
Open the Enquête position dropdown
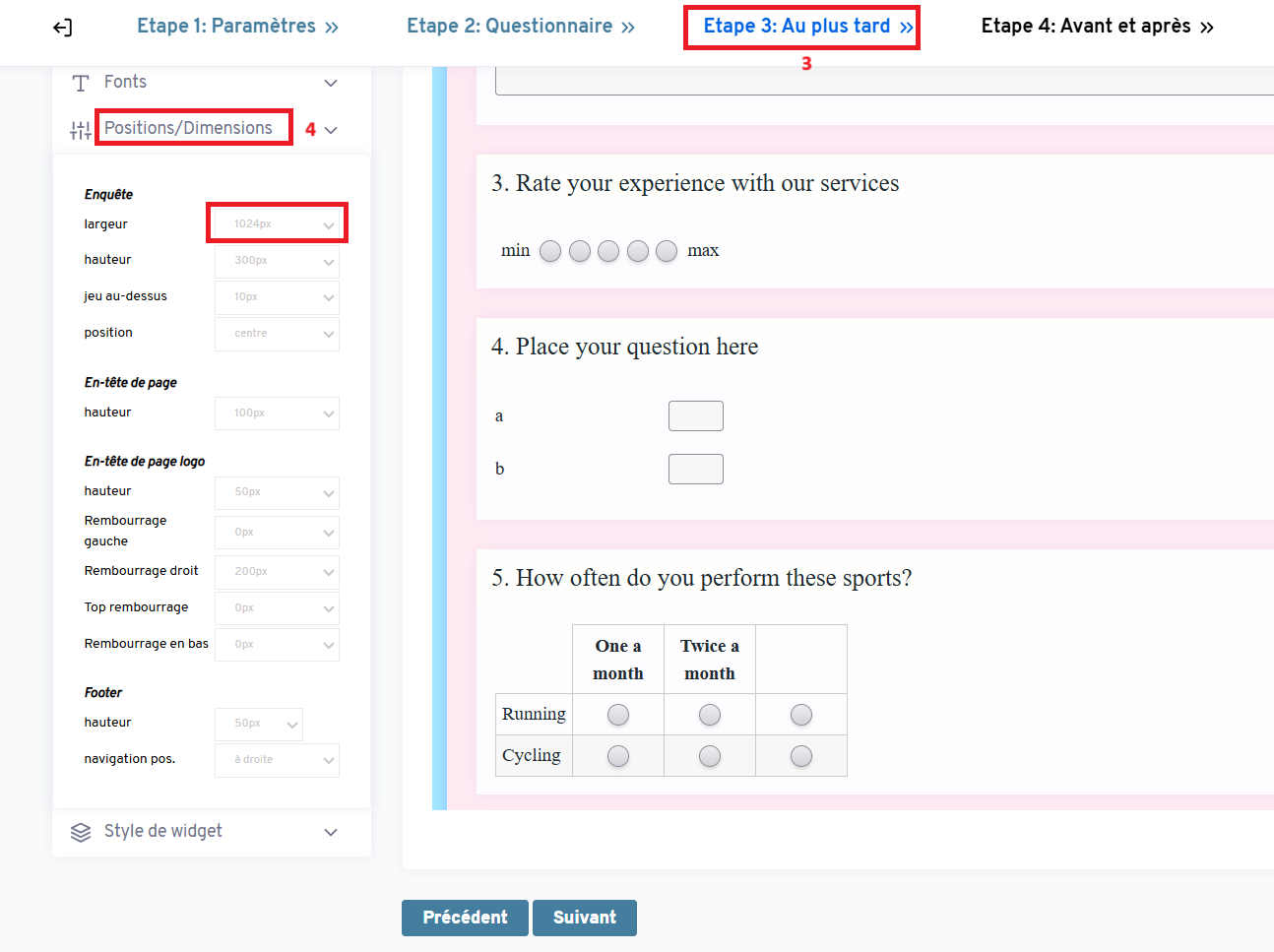pos(278,334)
